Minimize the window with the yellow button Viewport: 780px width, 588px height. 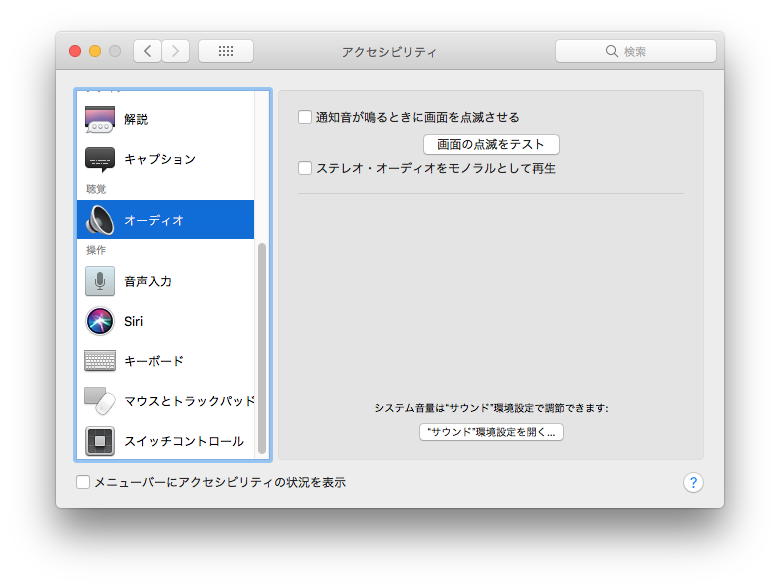(x=95, y=51)
